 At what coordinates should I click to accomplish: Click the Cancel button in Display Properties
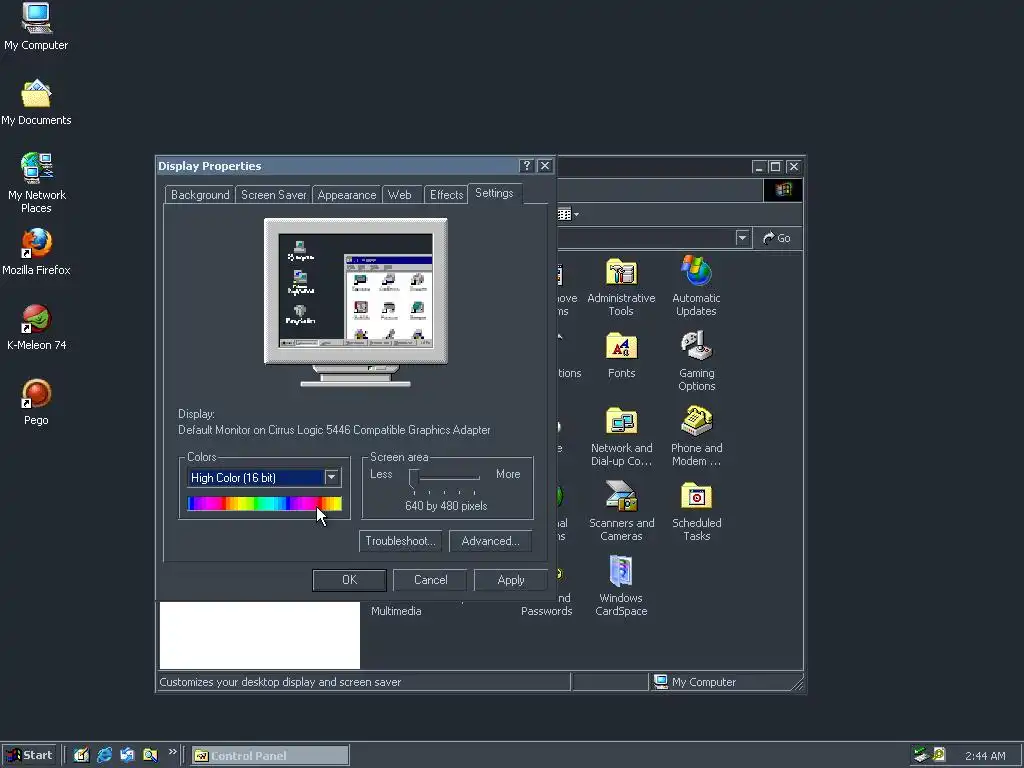(x=430, y=580)
